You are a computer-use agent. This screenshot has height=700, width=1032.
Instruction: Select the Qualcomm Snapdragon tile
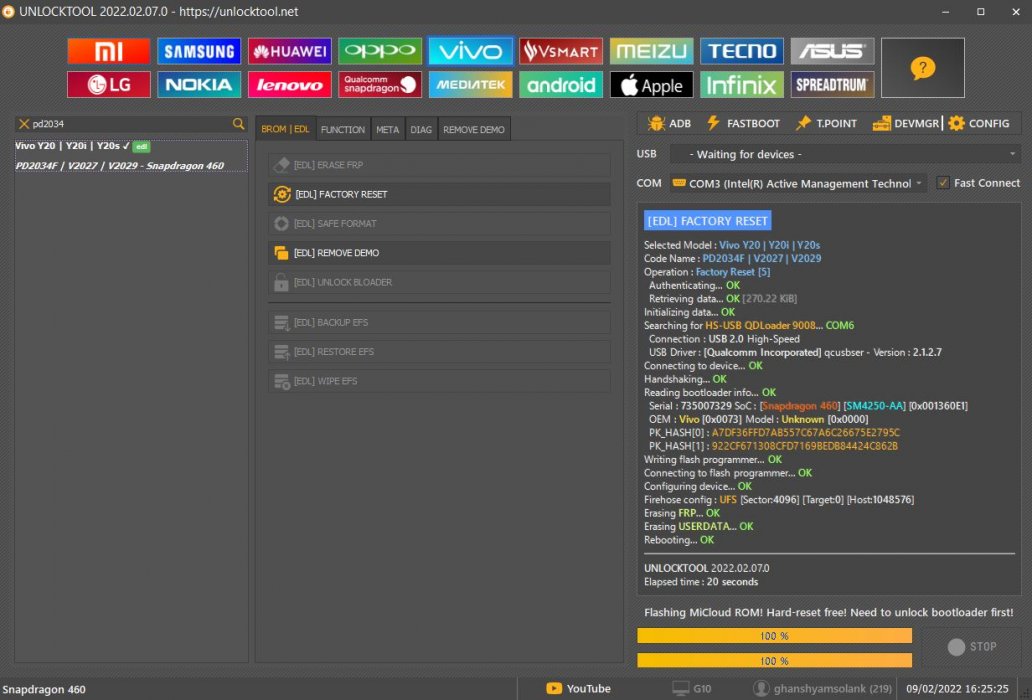point(380,85)
